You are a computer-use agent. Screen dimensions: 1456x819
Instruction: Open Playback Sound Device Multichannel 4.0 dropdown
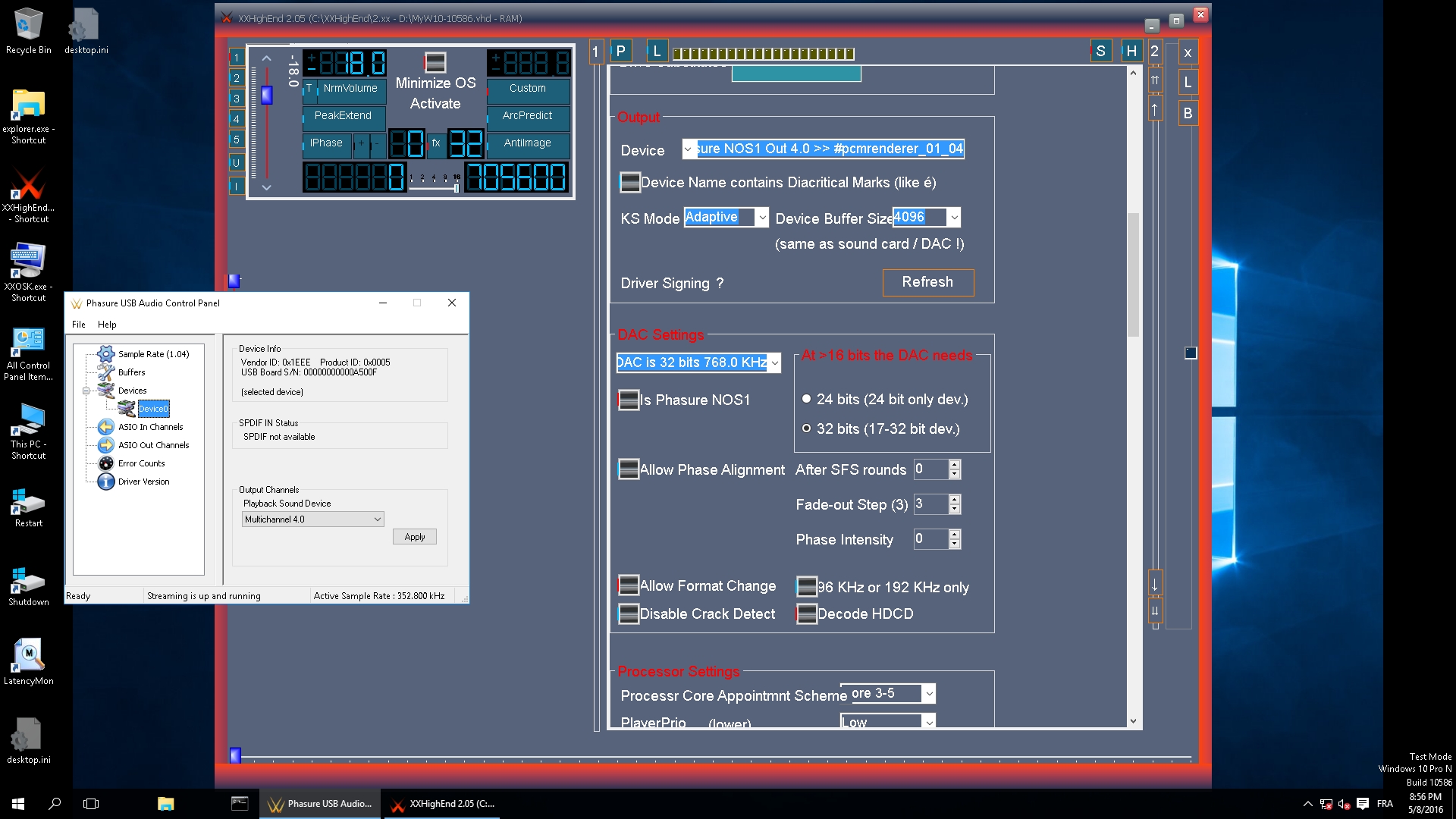[x=313, y=519]
